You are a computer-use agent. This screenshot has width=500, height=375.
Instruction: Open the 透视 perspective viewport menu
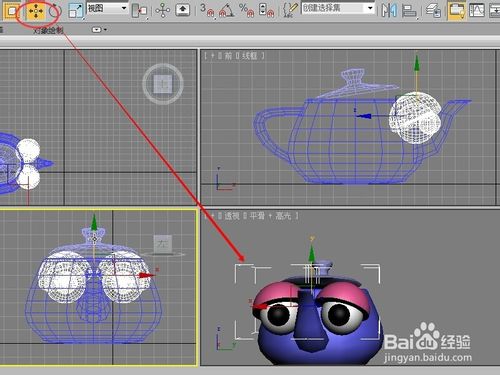pyautogui.click(x=232, y=216)
